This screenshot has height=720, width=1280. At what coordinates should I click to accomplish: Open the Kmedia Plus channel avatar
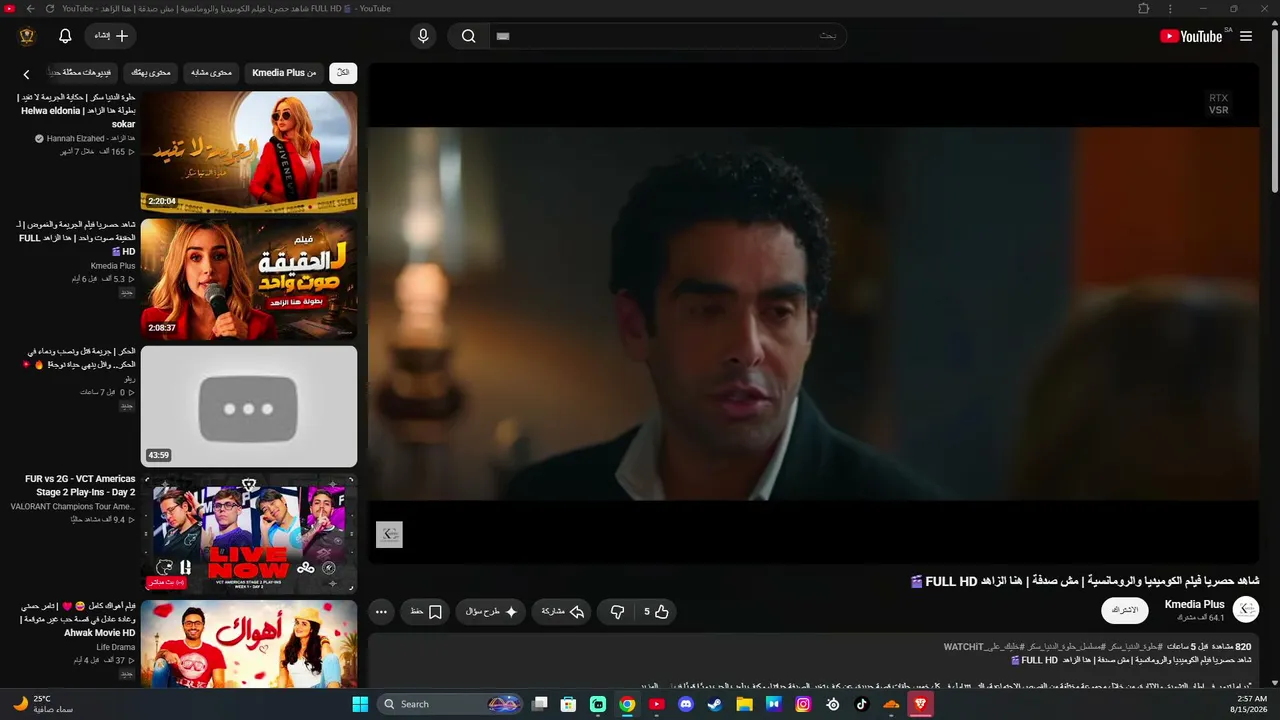pyautogui.click(x=1246, y=609)
